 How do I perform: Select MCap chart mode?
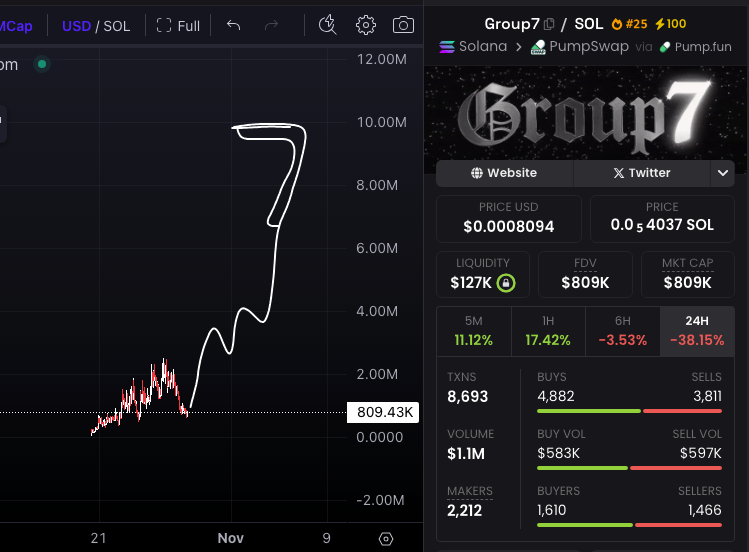click(x=16, y=26)
